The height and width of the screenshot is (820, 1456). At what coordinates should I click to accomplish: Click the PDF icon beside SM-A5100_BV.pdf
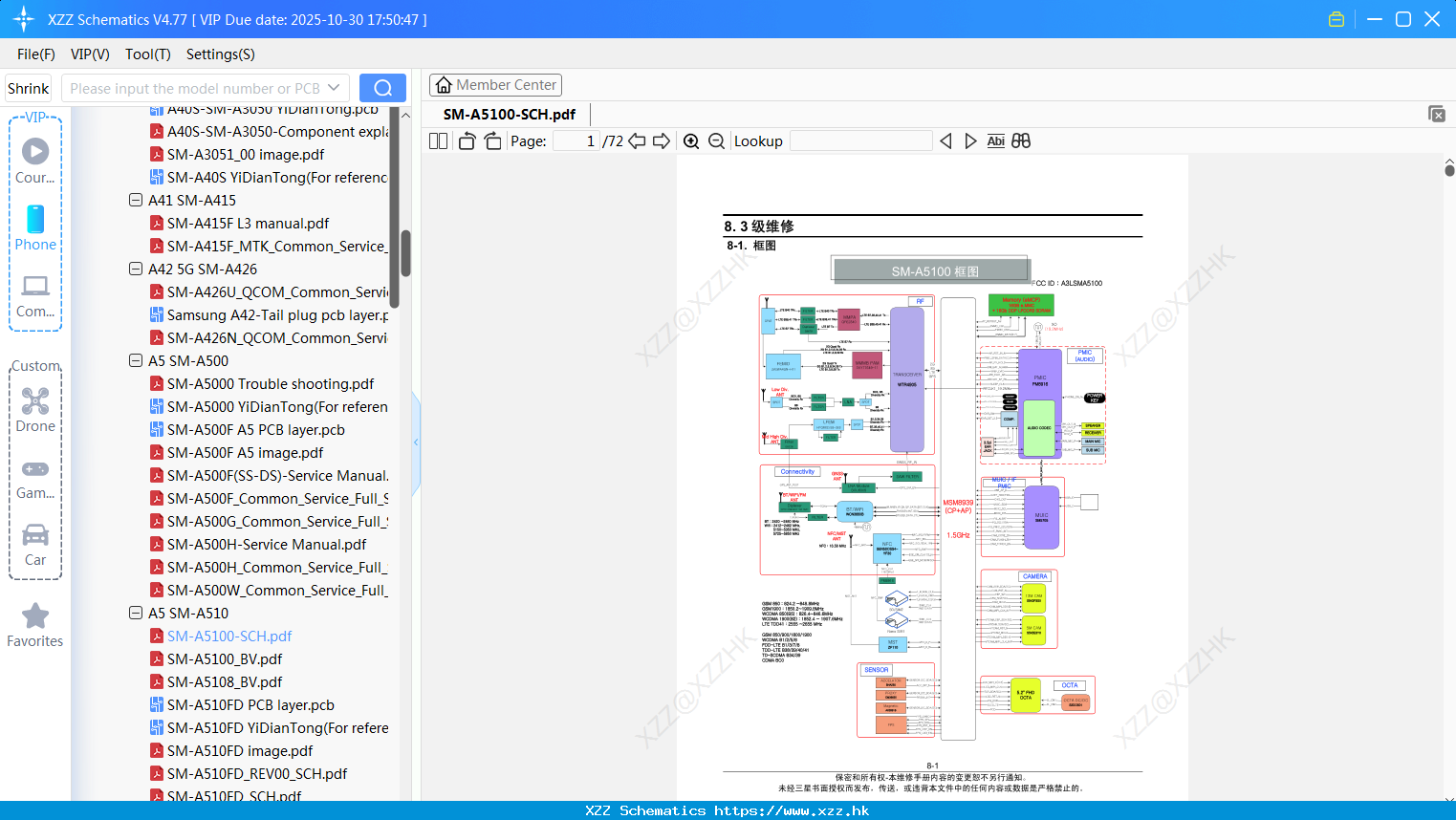click(x=157, y=658)
